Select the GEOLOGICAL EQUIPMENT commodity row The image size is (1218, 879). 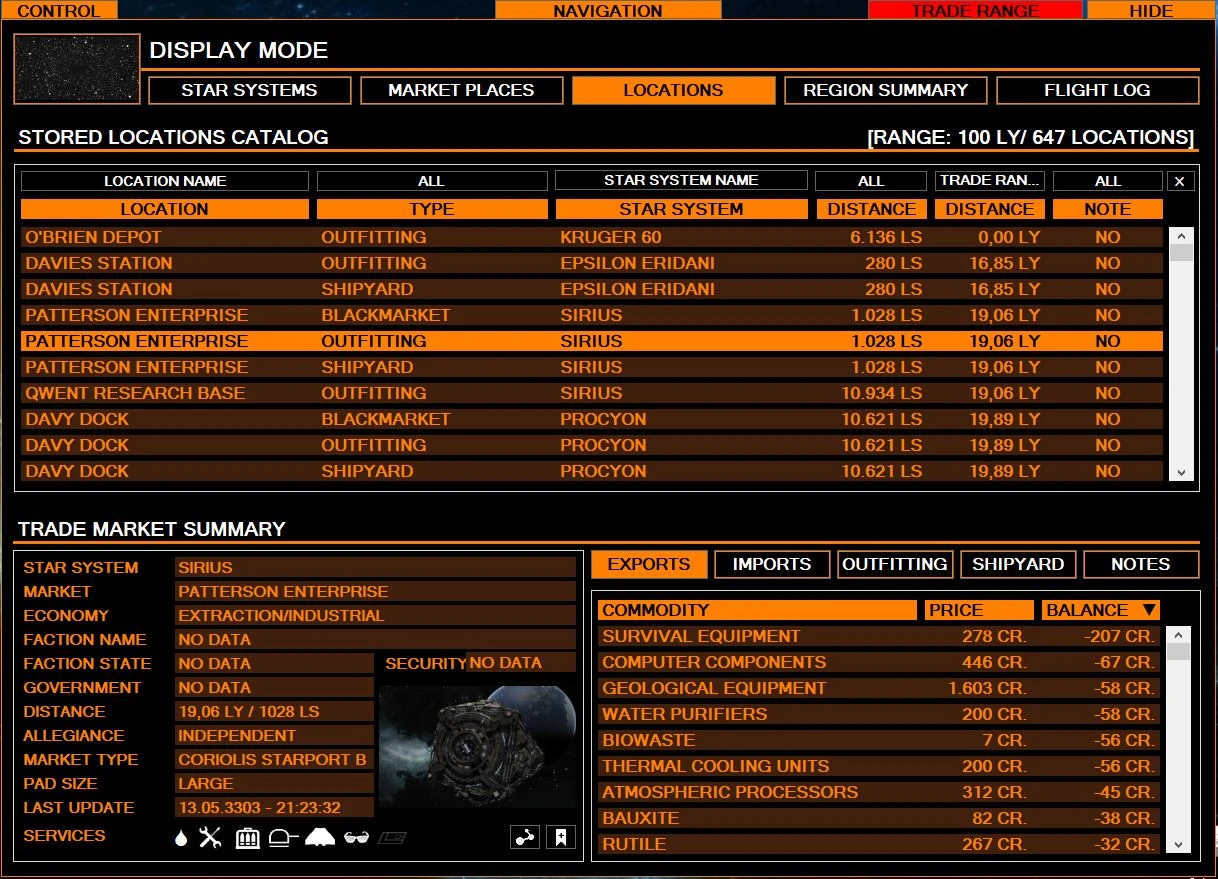(879, 688)
